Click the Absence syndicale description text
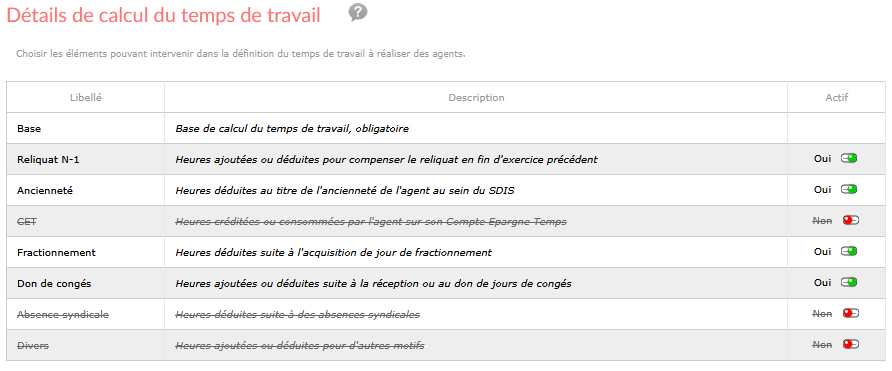The width and height of the screenshot is (892, 371). point(298,314)
